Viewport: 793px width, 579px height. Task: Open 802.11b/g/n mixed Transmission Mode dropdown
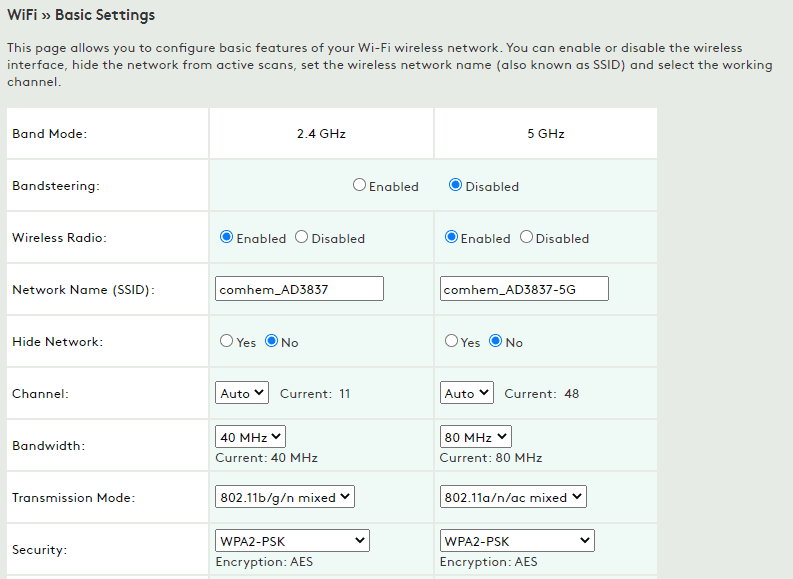pos(285,497)
